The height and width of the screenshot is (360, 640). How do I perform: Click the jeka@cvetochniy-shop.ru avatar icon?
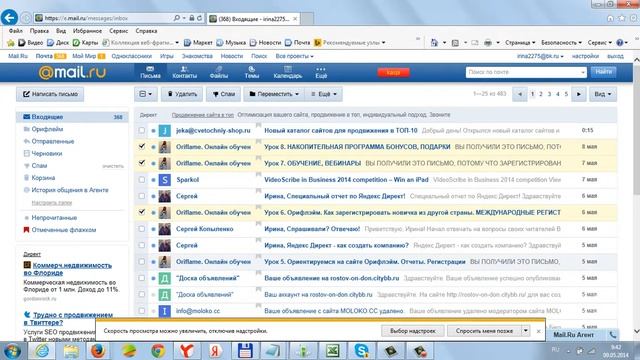[x=164, y=131]
